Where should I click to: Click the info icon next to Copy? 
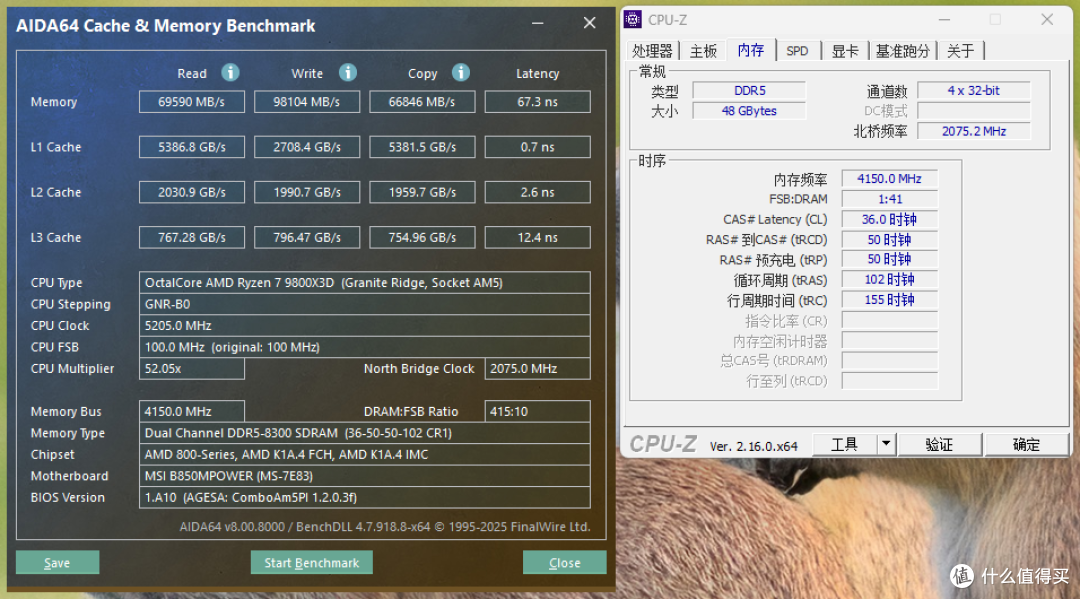[461, 73]
